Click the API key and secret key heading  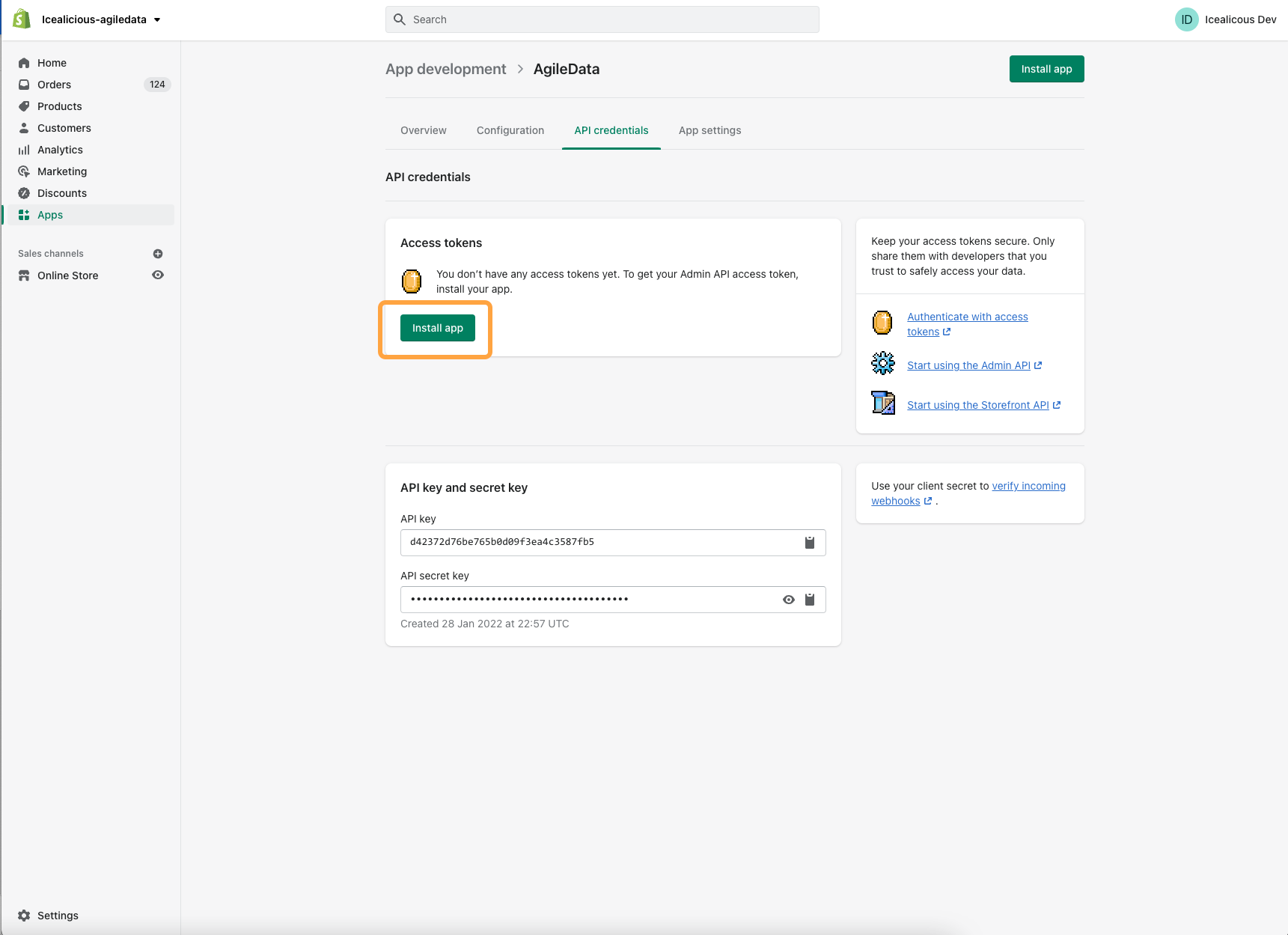[464, 487]
